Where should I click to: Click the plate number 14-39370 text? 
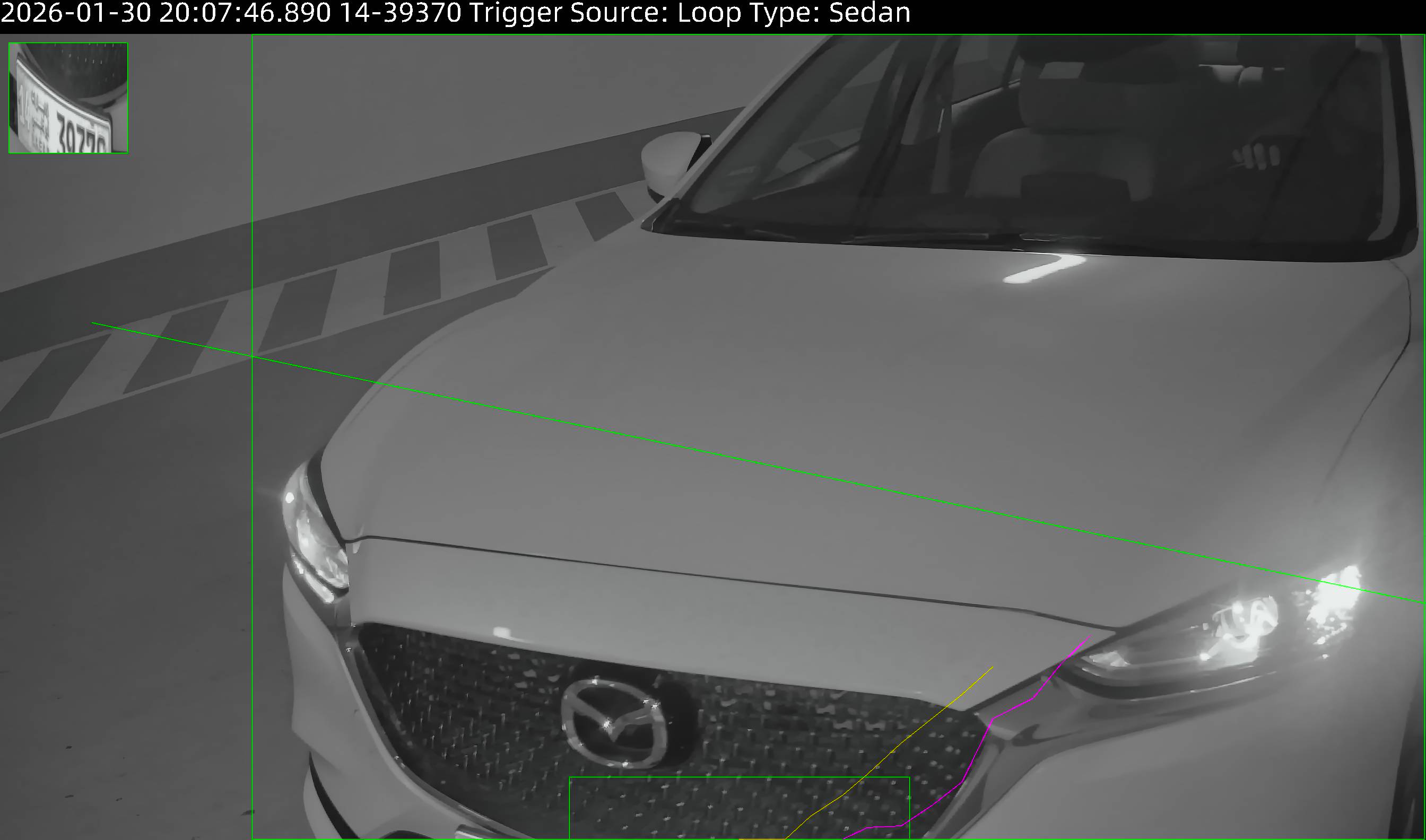(x=401, y=13)
